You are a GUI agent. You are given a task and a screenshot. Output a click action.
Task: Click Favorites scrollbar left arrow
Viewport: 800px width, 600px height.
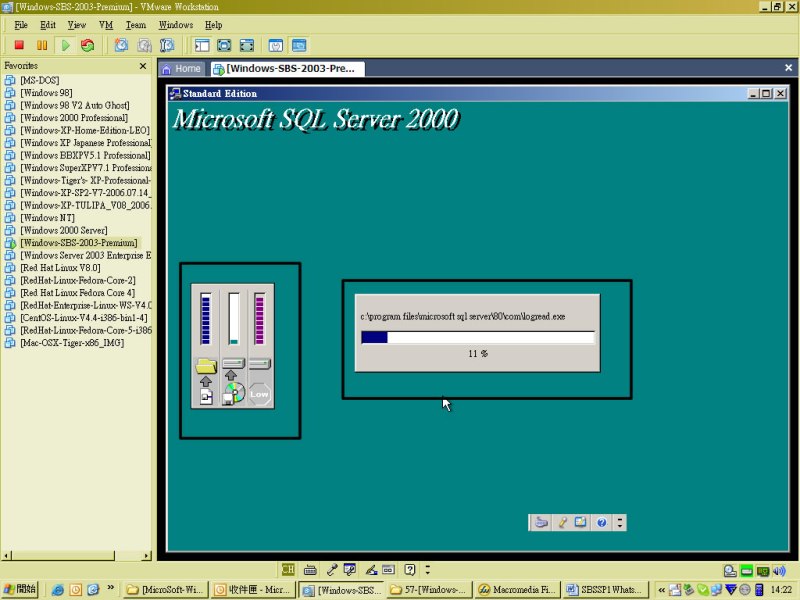coord(6,555)
